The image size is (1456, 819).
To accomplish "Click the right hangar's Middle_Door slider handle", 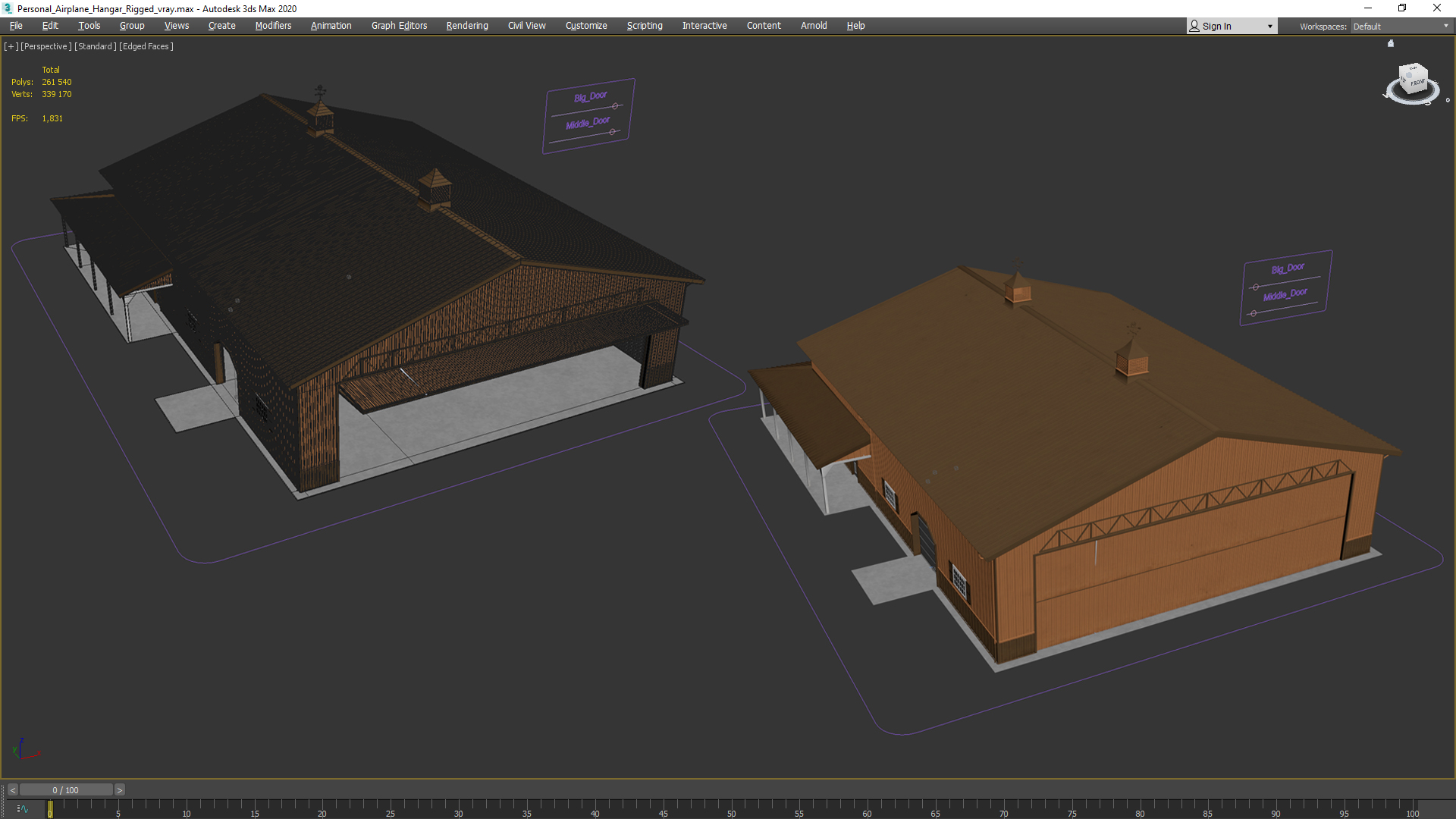I will 1253,313.
